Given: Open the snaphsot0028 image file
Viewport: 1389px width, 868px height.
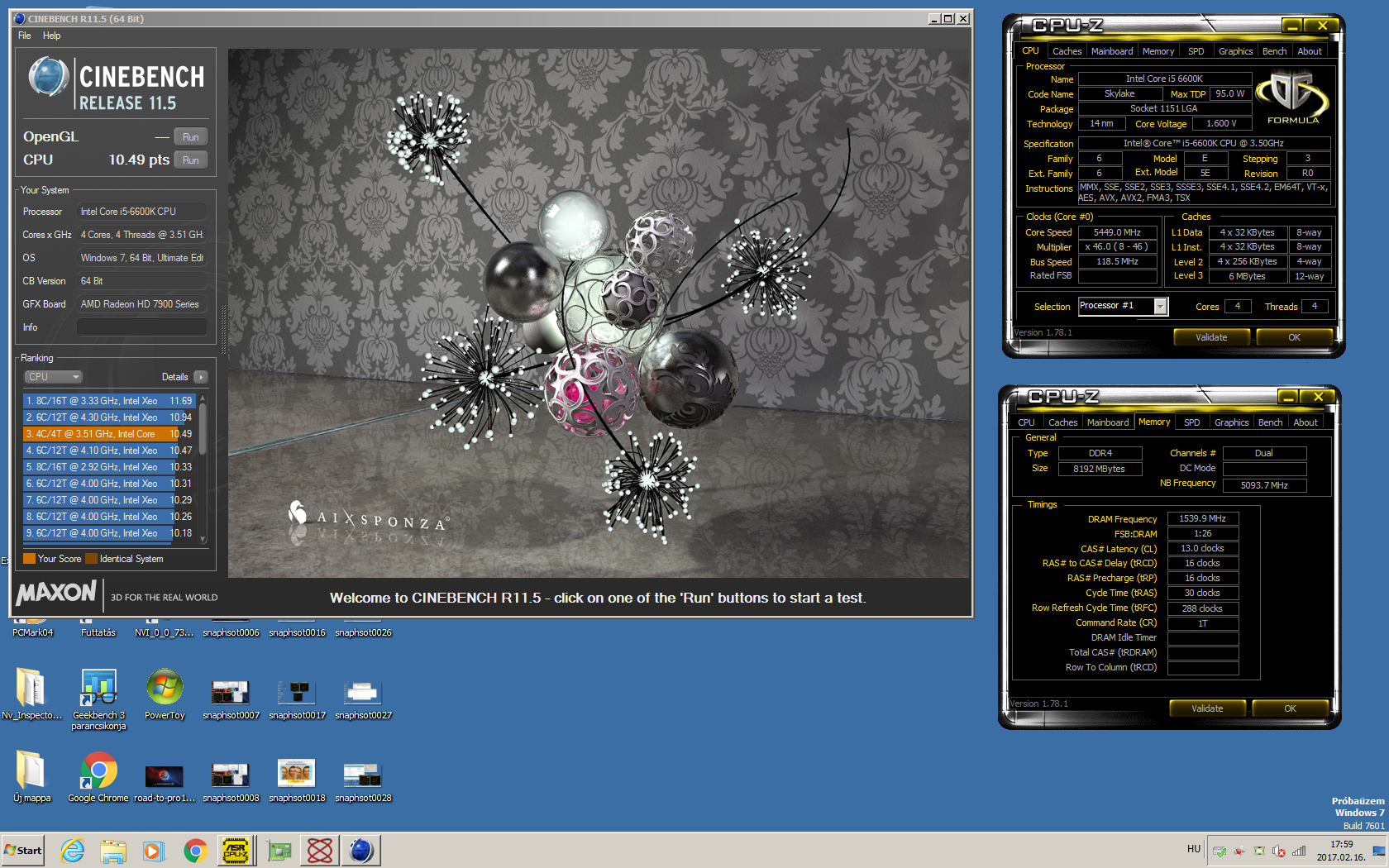Looking at the screenshot, I should (363, 782).
